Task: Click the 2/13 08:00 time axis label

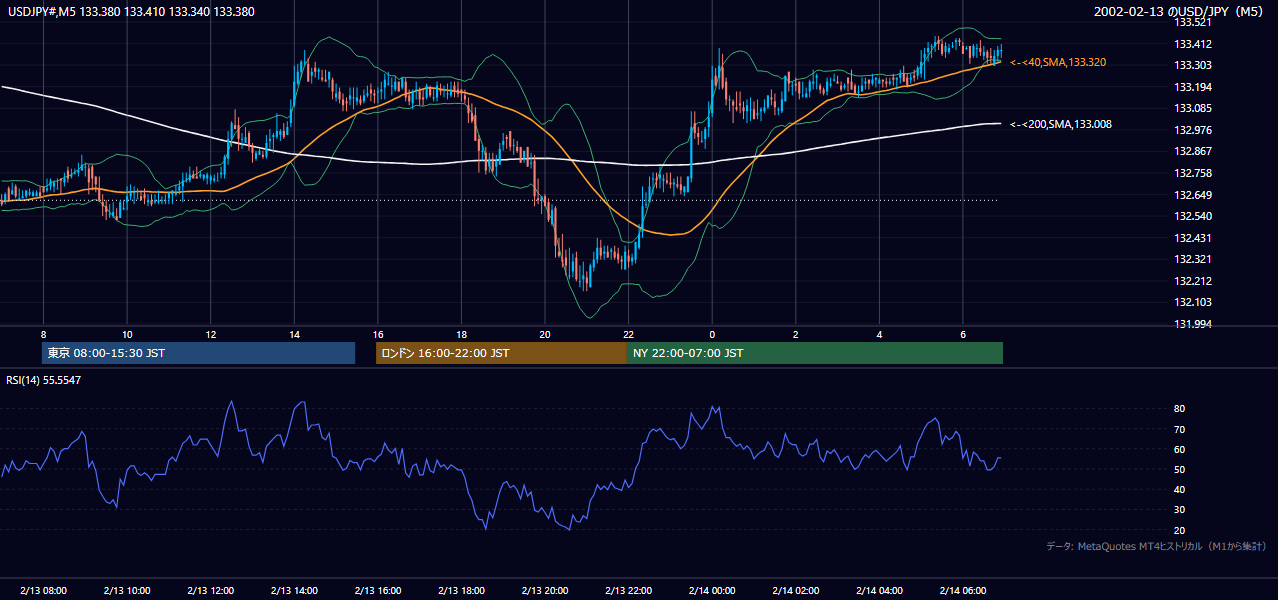Action: (x=43, y=590)
